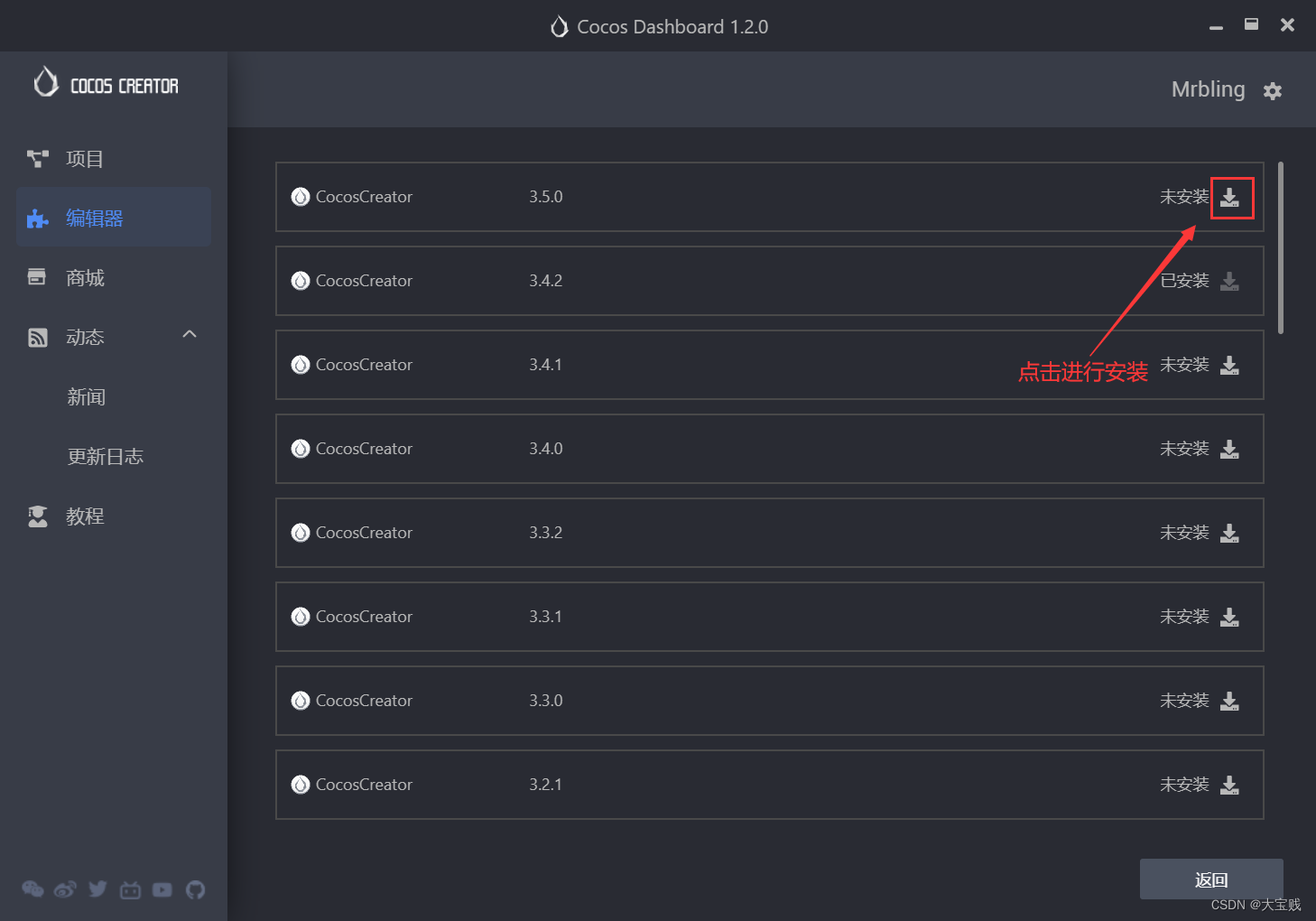Click the download icon for CocosCreator 3.5.0
Screen dimensions: 1316x921
point(1229,198)
